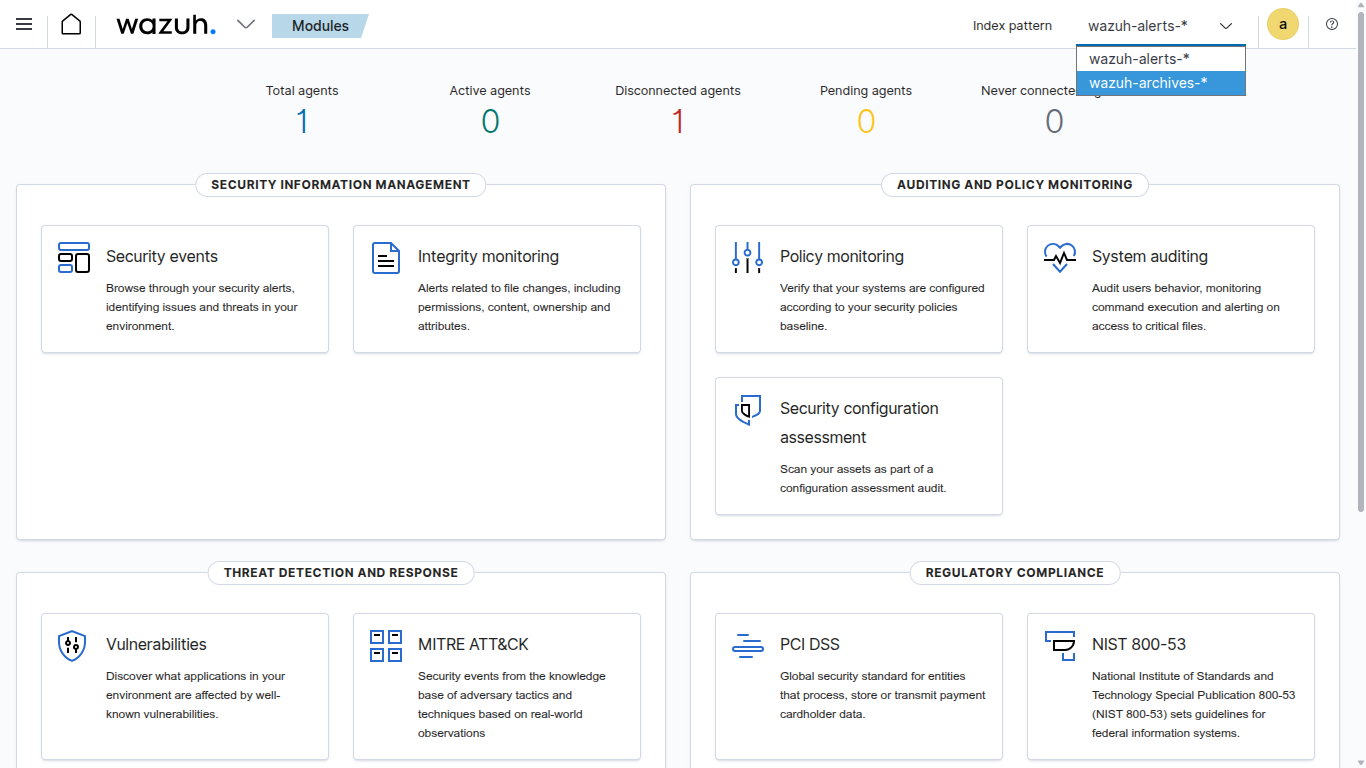Click the user avatar button
The width and height of the screenshot is (1366, 768).
click(1282, 24)
